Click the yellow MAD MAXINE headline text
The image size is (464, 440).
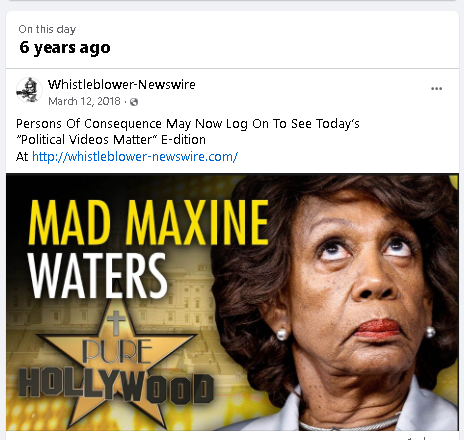pyautogui.click(x=148, y=222)
